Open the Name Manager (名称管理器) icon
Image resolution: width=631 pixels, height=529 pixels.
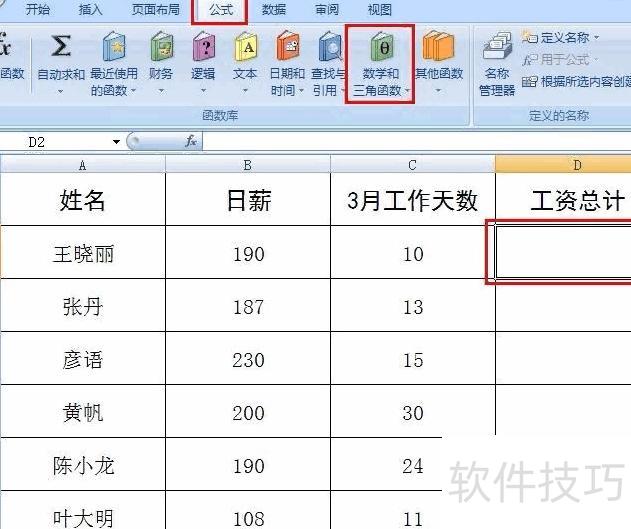click(x=498, y=47)
